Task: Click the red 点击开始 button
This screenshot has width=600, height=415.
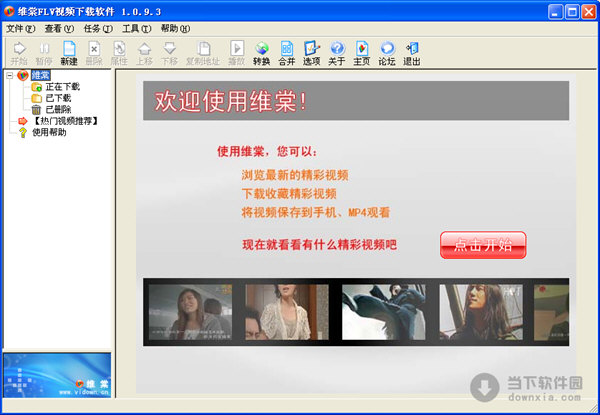Action: point(483,245)
